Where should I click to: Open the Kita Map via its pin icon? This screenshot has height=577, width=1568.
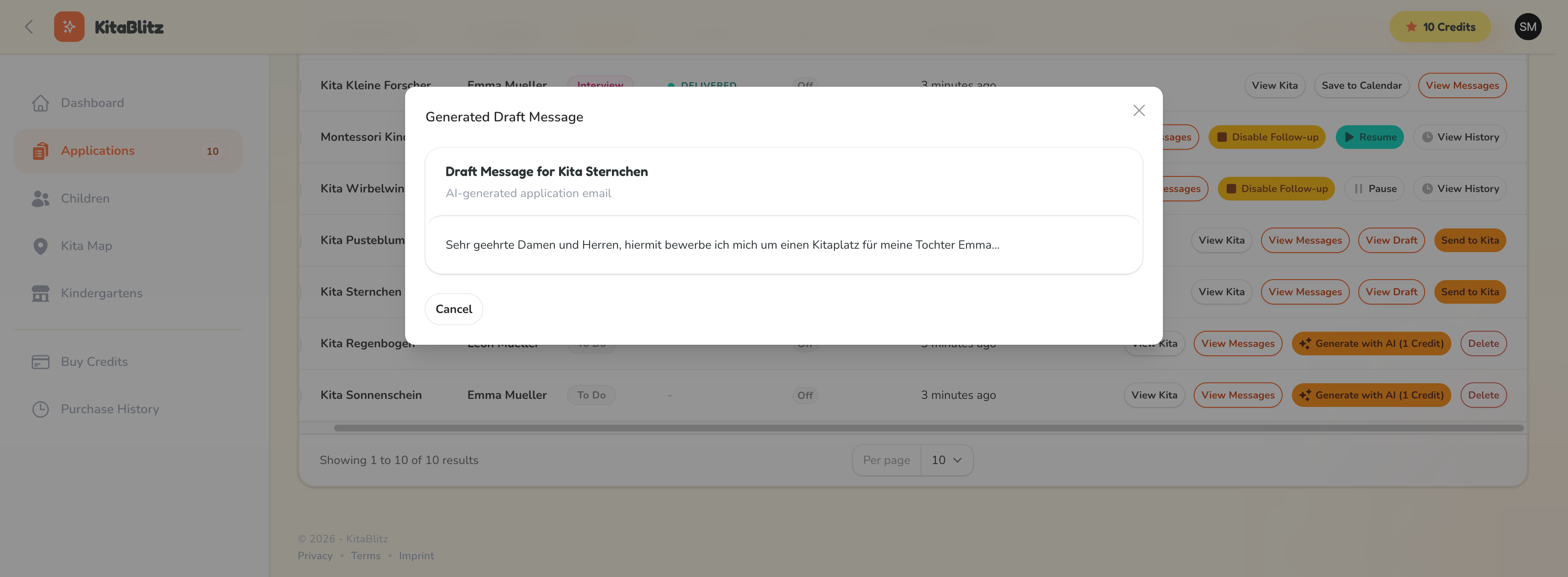(40, 245)
